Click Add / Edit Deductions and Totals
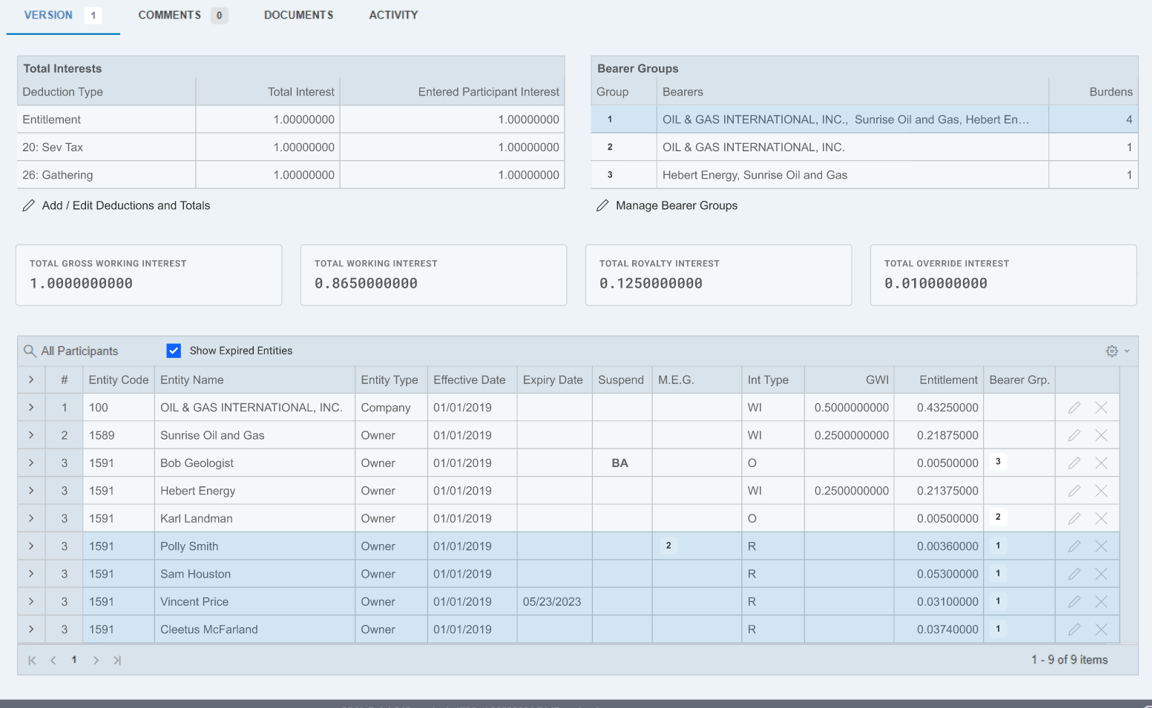The image size is (1152, 708). point(116,206)
